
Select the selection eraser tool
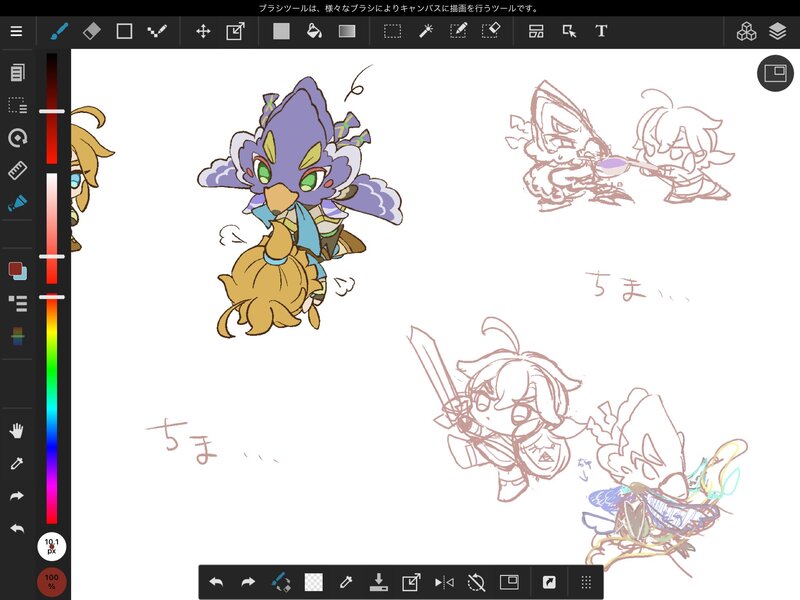491,31
